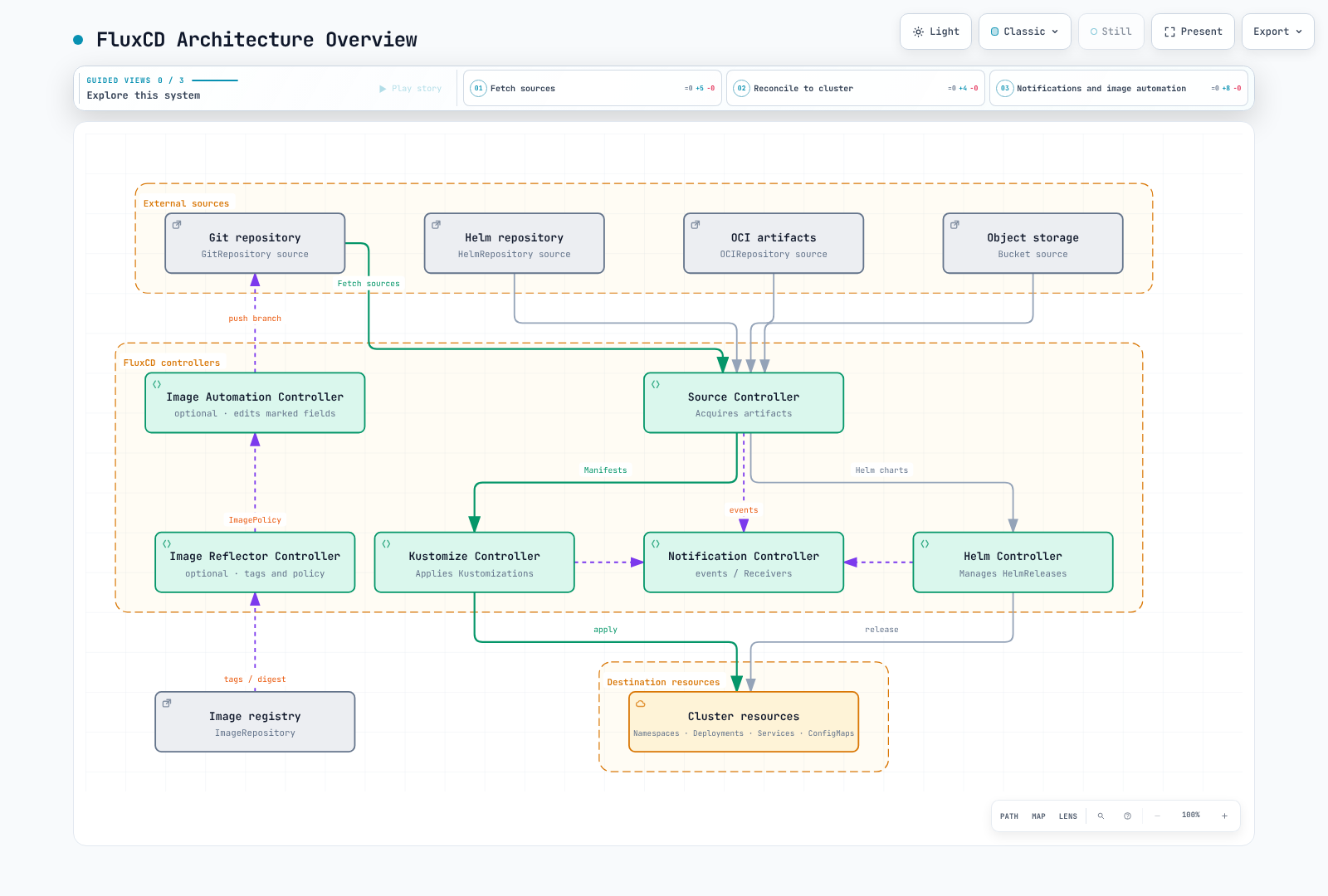Reset zoom via the 100% label
Screen dimensions: 1328x896
tap(1191, 816)
